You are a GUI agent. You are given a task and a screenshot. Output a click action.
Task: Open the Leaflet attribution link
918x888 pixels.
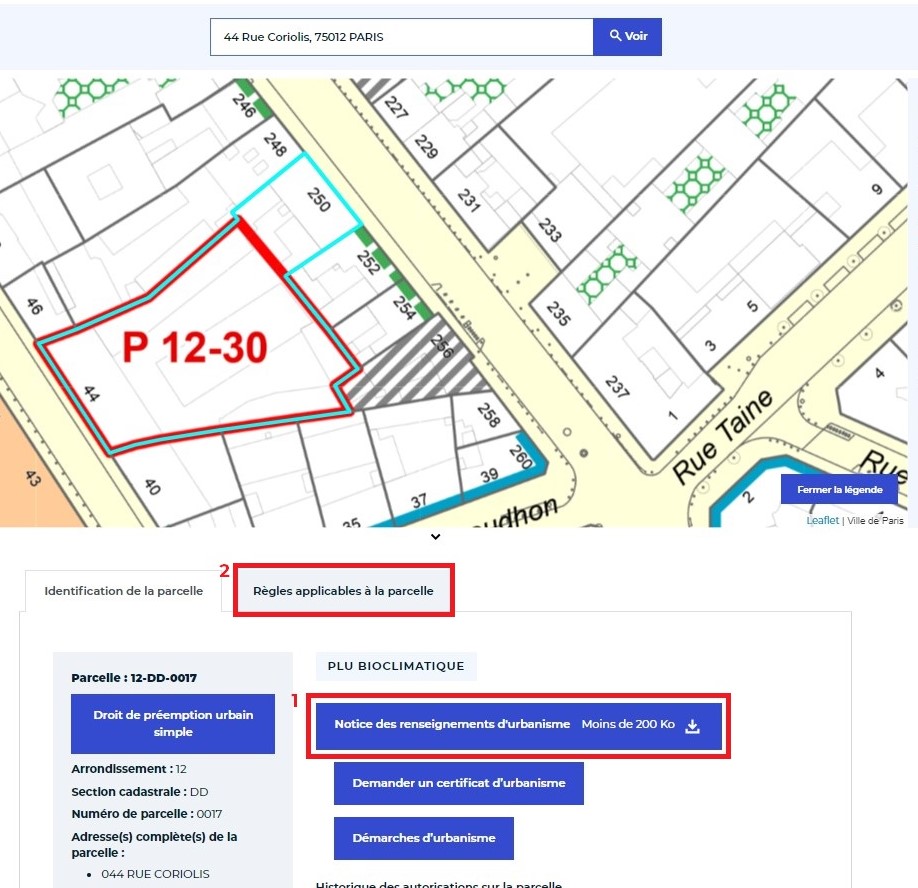point(822,520)
